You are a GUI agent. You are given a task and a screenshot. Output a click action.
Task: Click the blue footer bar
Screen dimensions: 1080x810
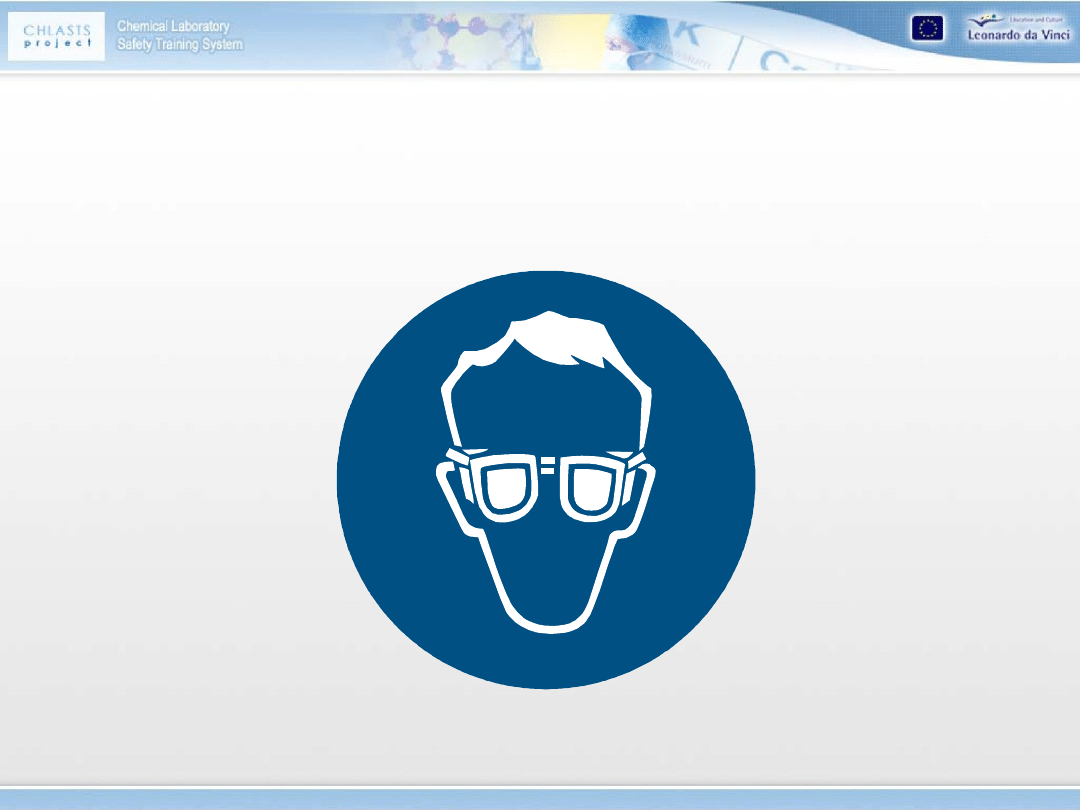(540, 799)
